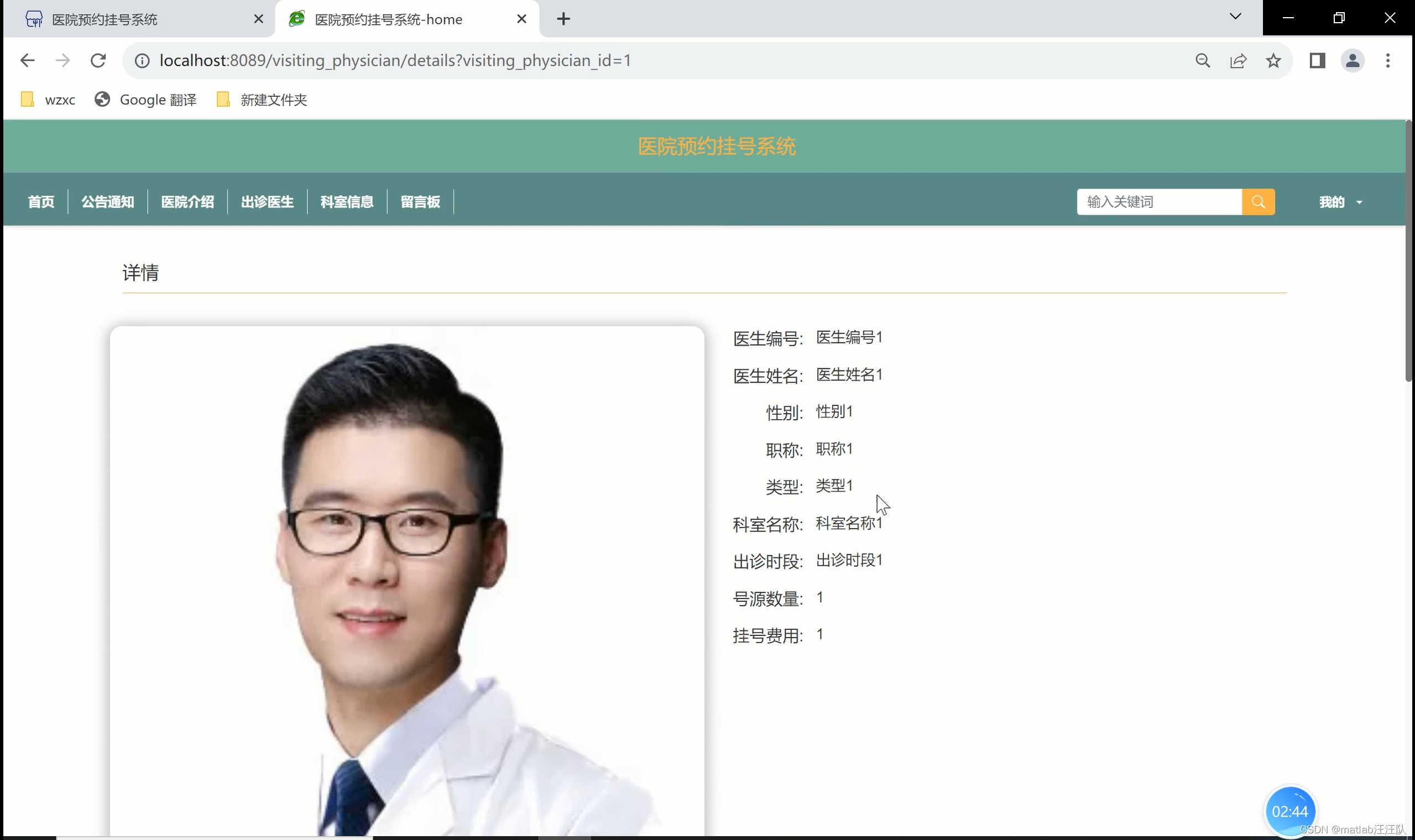Open Chrome profile avatar icon
This screenshot has width=1415, height=840.
coord(1352,61)
